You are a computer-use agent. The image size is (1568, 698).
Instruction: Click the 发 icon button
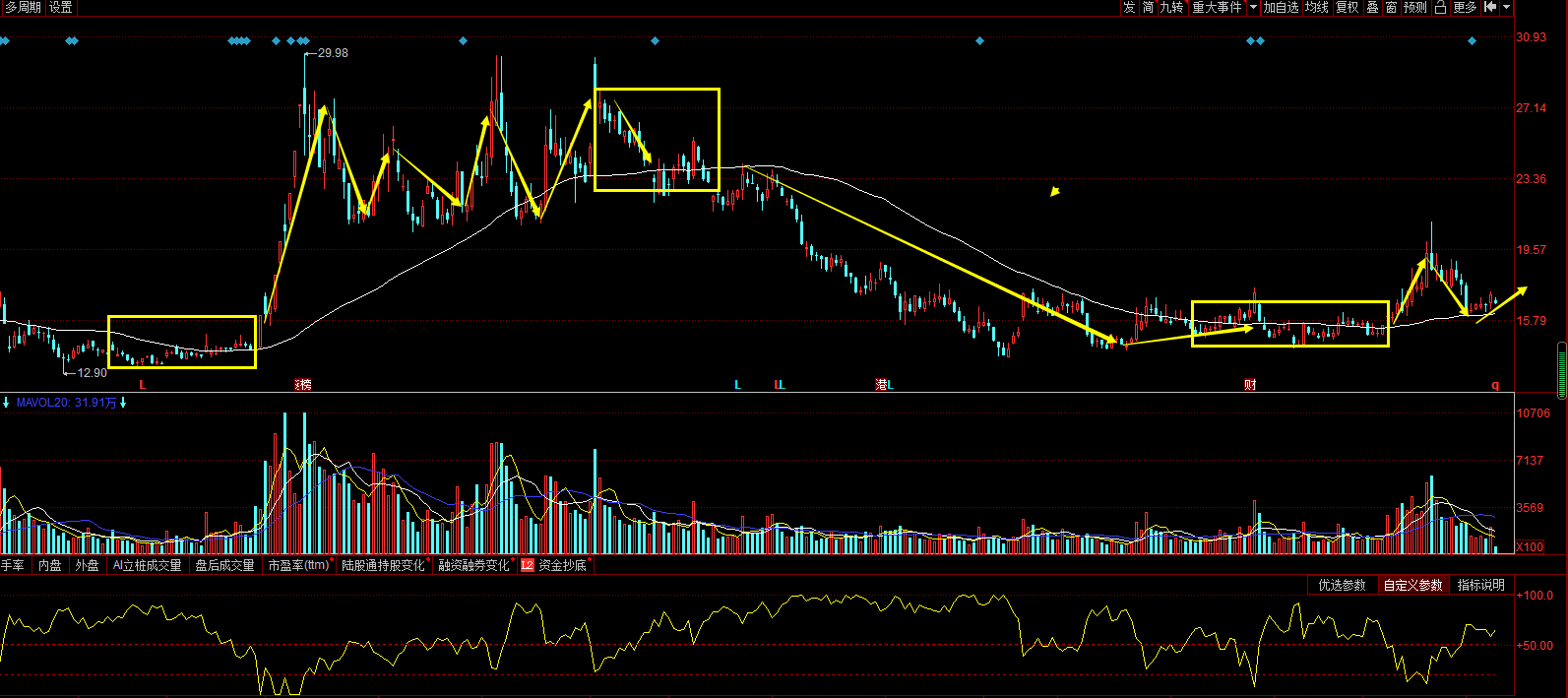point(1129,7)
